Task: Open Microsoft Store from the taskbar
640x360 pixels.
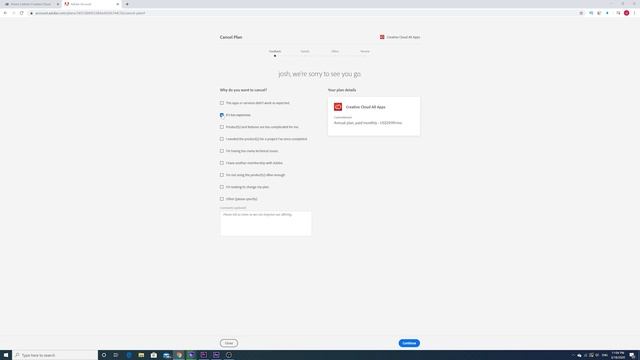Action: click(154, 355)
